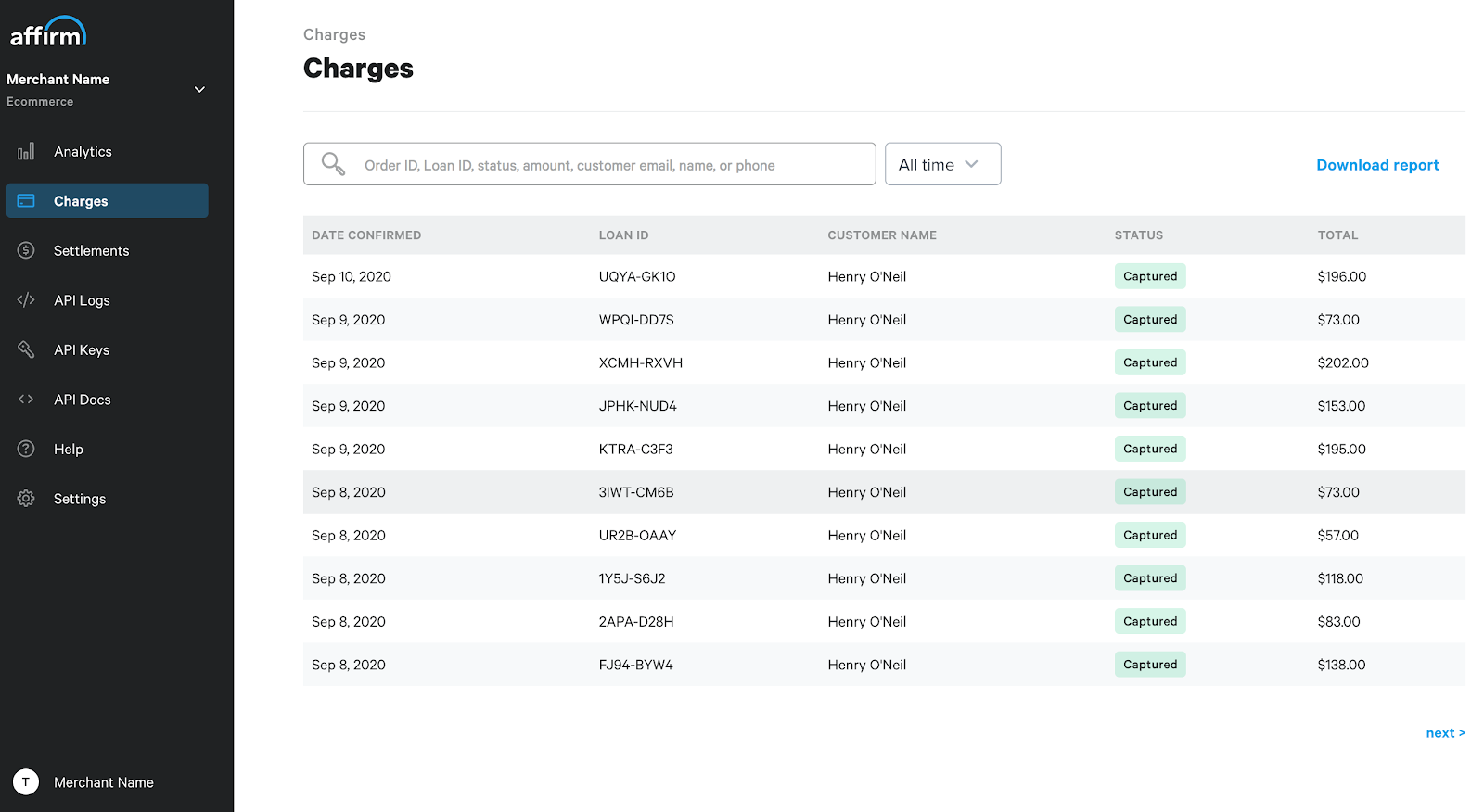Open loan UR2B-OAAY
The image size is (1484, 812).
click(637, 535)
